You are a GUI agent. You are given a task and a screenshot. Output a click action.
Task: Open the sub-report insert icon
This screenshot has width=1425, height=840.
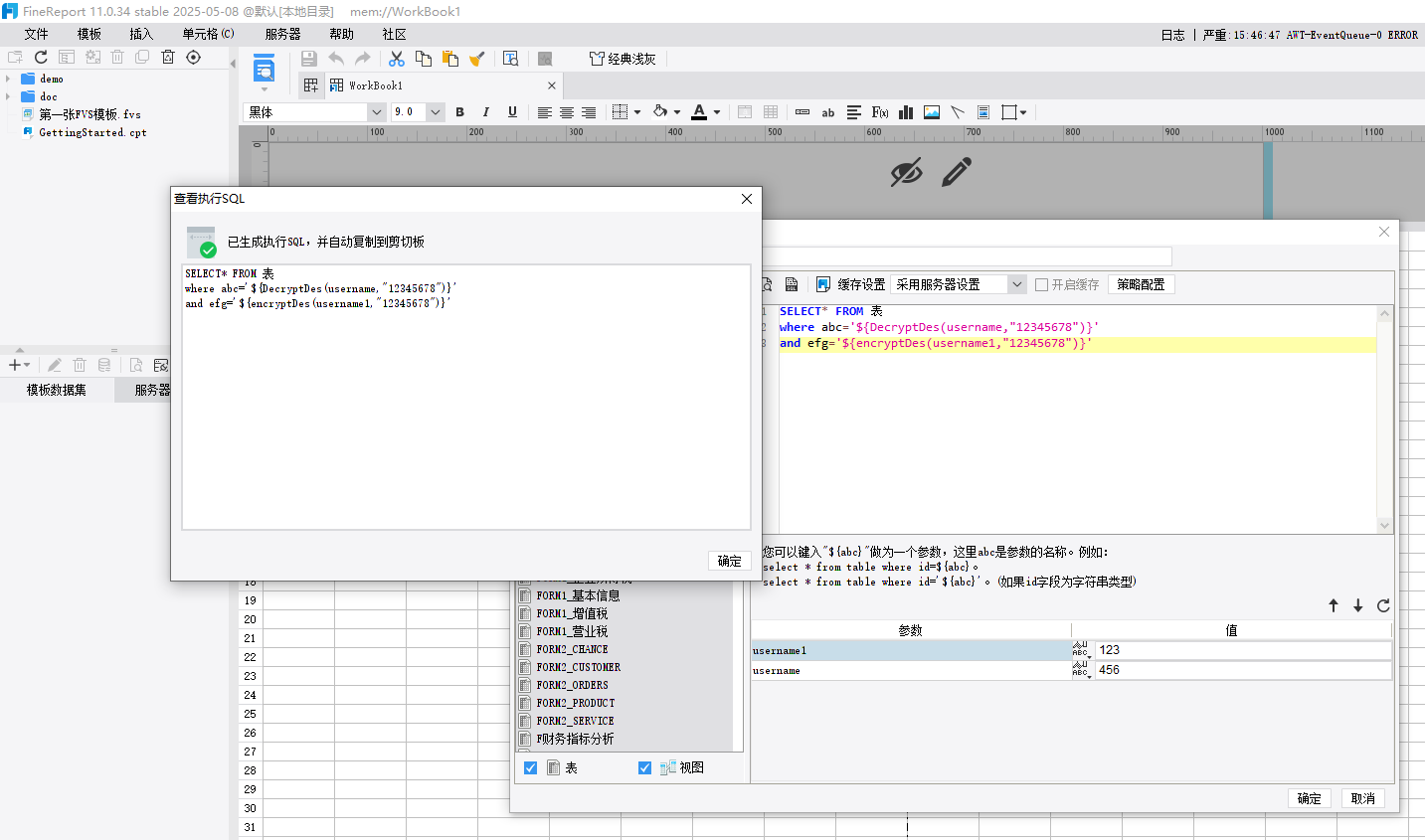point(983,112)
